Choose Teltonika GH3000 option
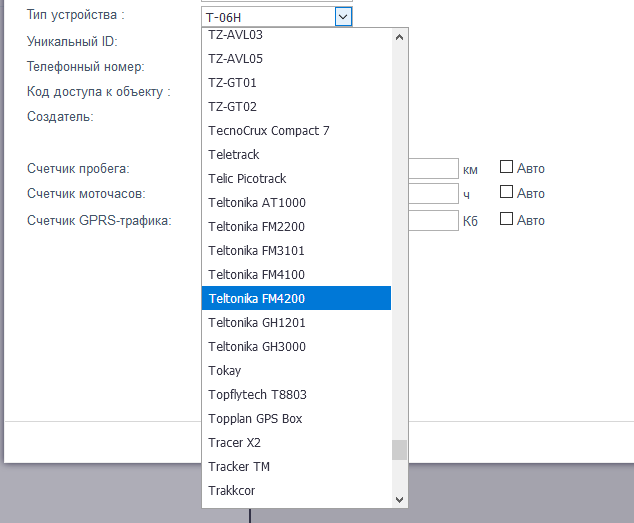The width and height of the screenshot is (634, 523). pyautogui.click(x=256, y=346)
